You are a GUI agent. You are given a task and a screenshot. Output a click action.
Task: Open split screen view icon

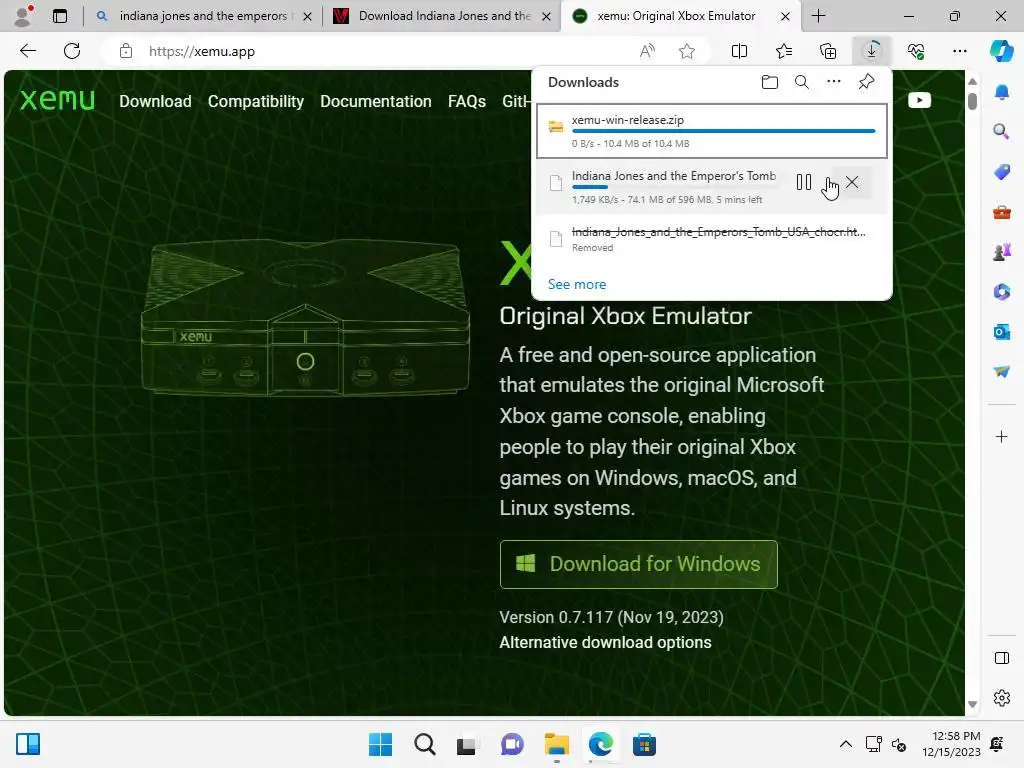(739, 51)
